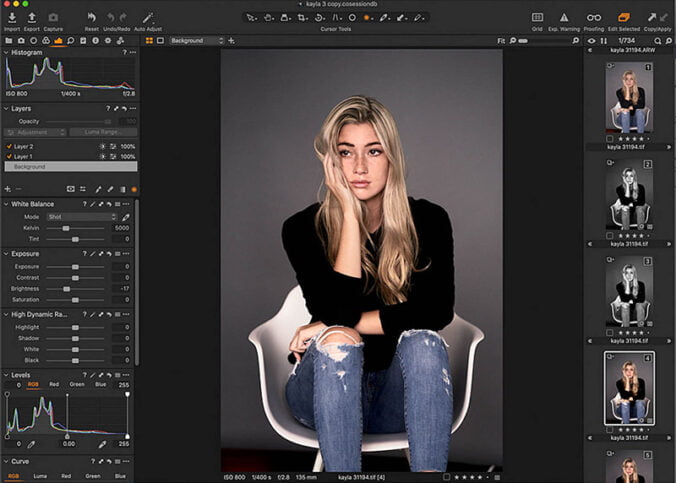Open the Output gear tool tab
Screen dimensions: 676x483
pos(108,41)
